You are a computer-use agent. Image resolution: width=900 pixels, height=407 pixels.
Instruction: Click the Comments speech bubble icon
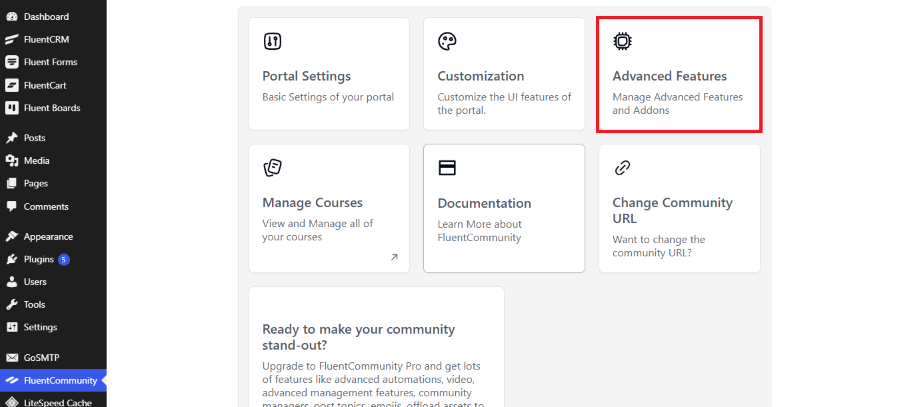tap(11, 207)
